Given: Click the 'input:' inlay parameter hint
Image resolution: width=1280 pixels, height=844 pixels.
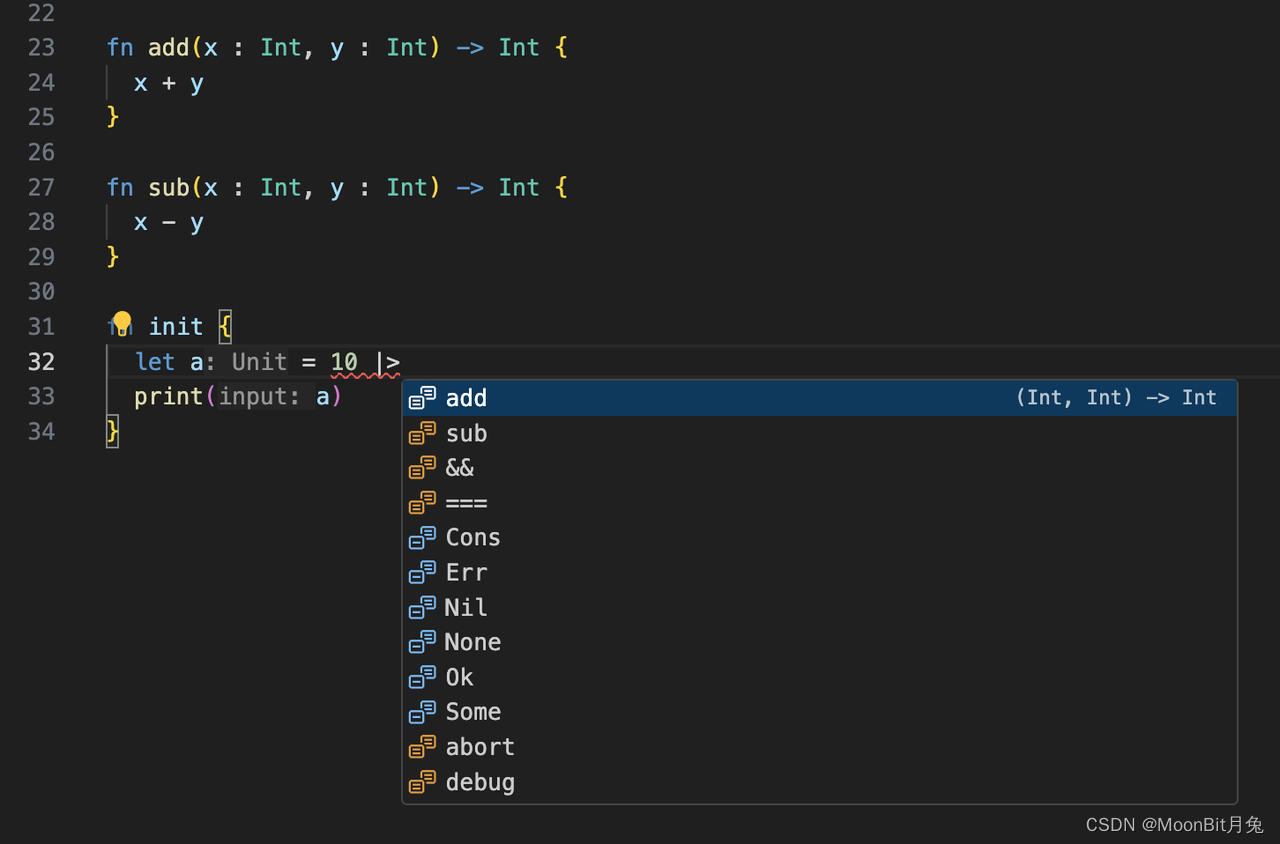Looking at the screenshot, I should 259,397.
